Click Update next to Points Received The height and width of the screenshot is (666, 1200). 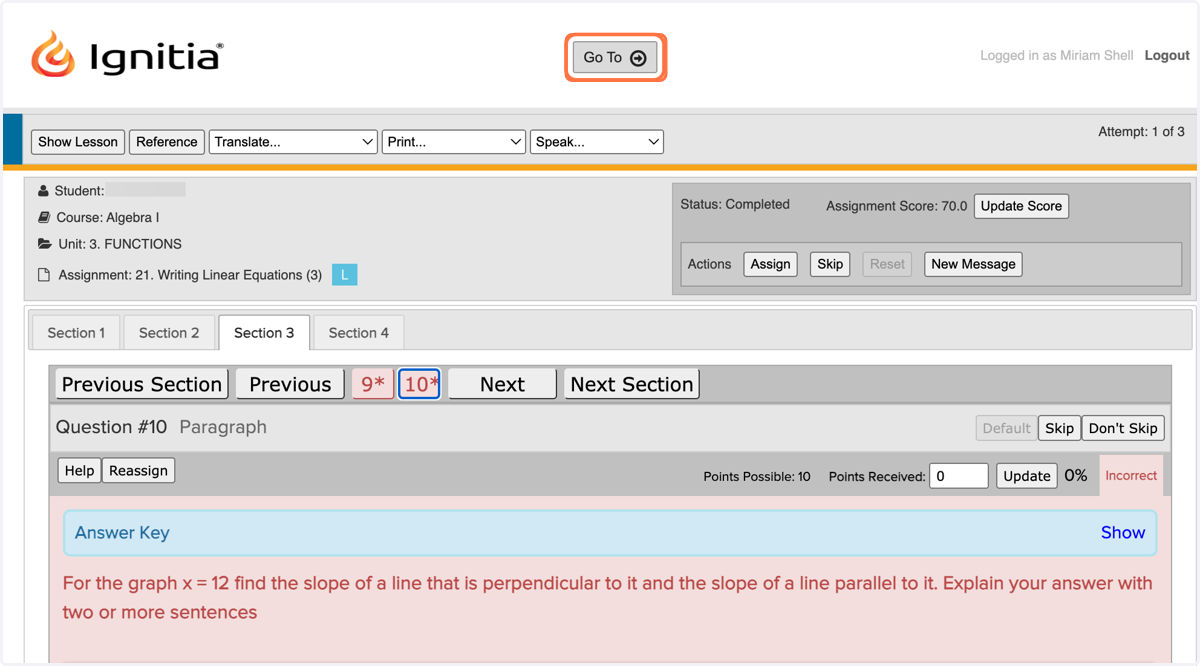pos(1027,476)
